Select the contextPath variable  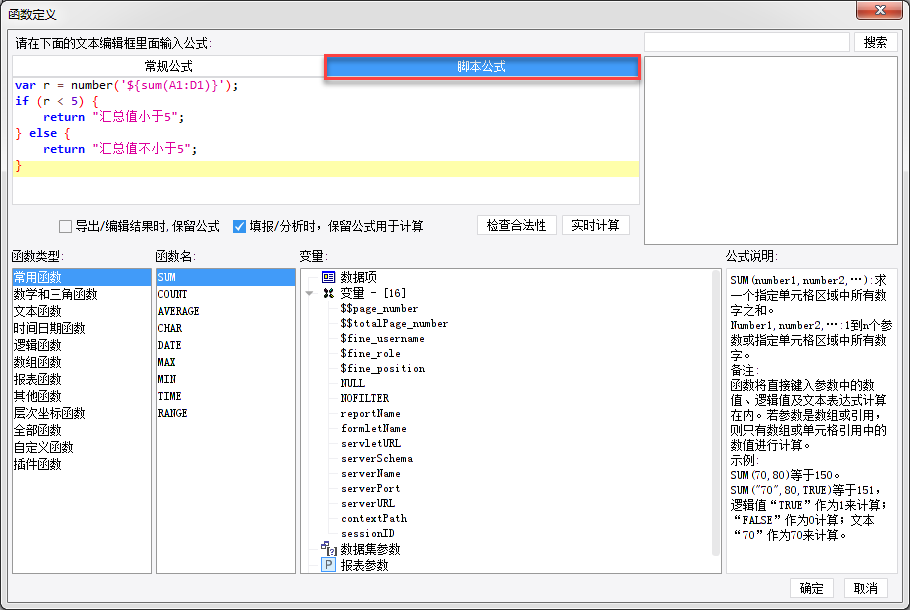374,518
